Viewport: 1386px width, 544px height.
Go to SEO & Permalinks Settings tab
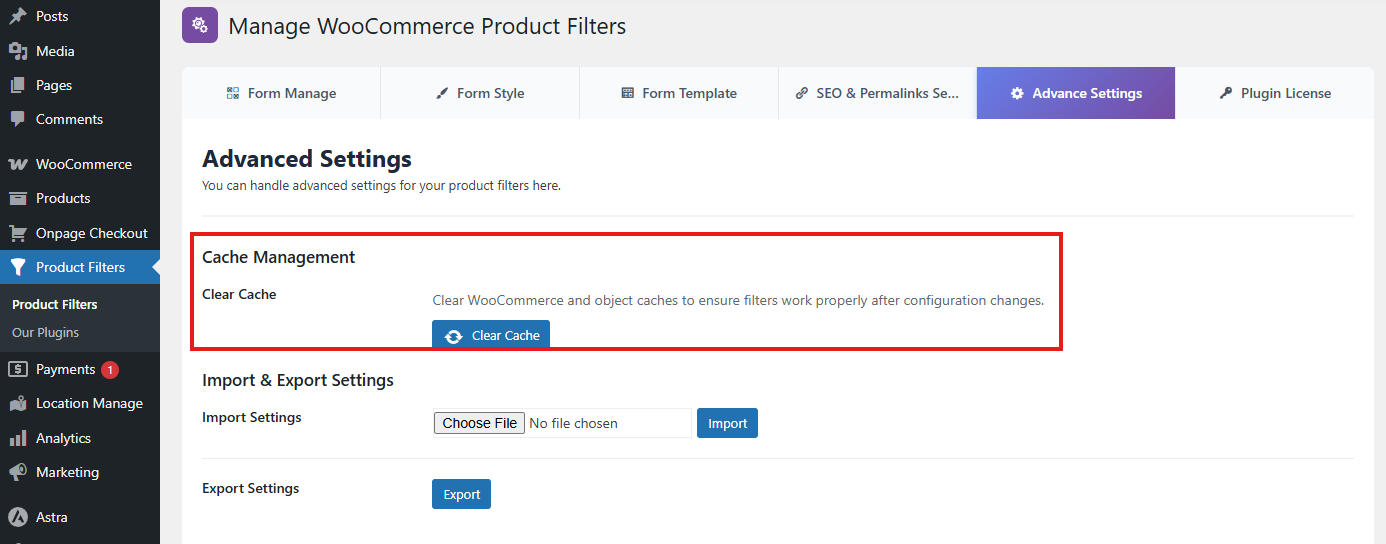[x=877, y=93]
